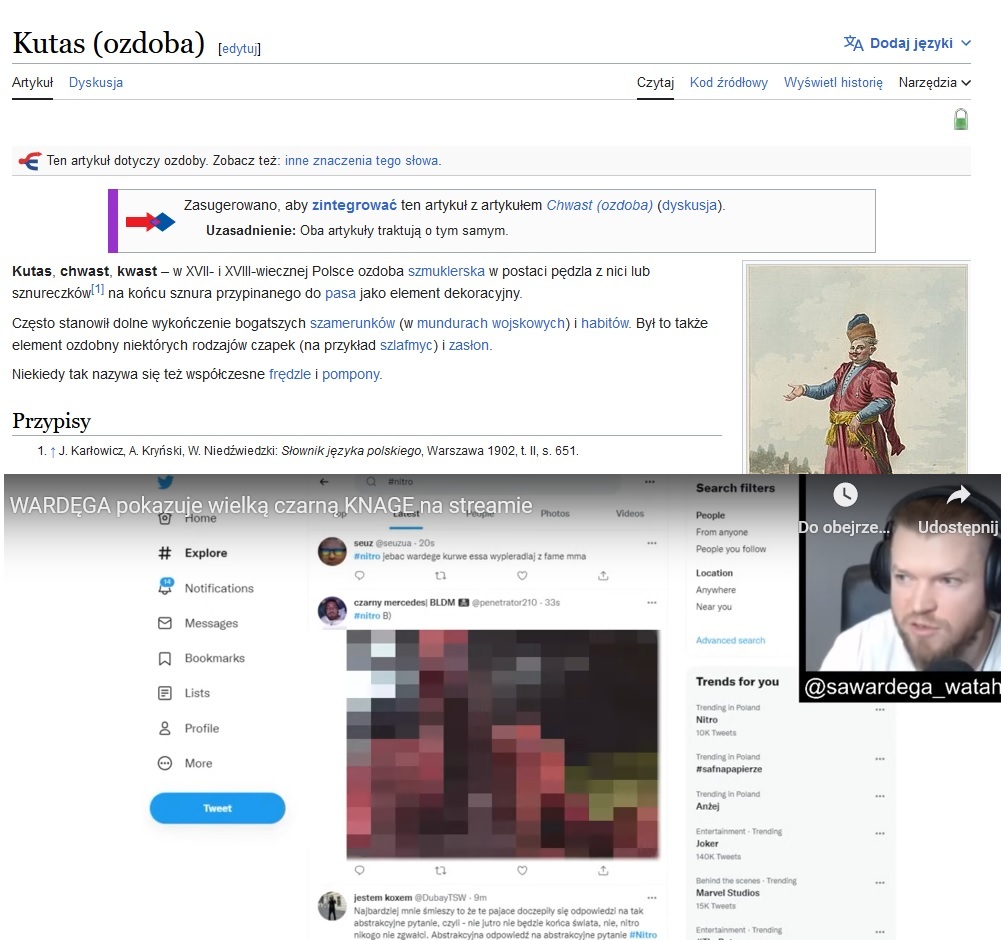Image resolution: width=1001 pixels, height=940 pixels.
Task: Follow the zasłon link
Action: coord(469,345)
